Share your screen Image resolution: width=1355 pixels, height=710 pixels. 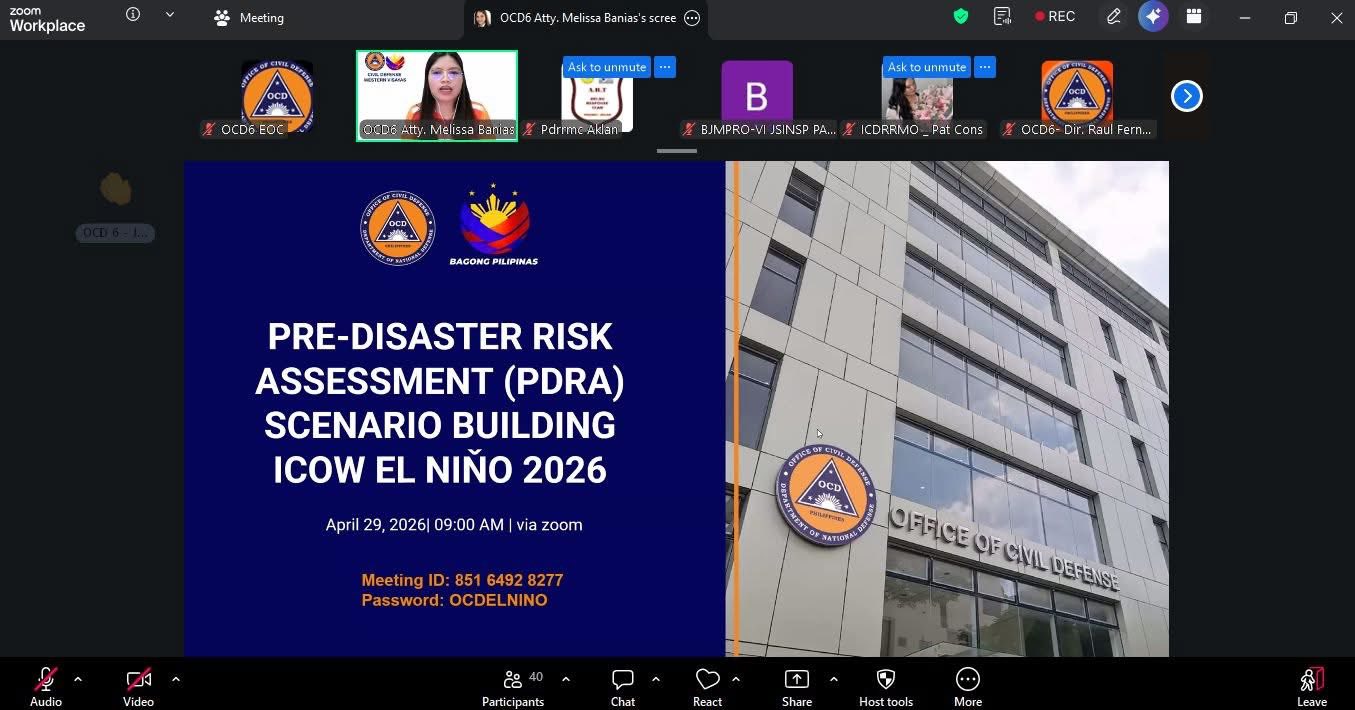pos(796,685)
